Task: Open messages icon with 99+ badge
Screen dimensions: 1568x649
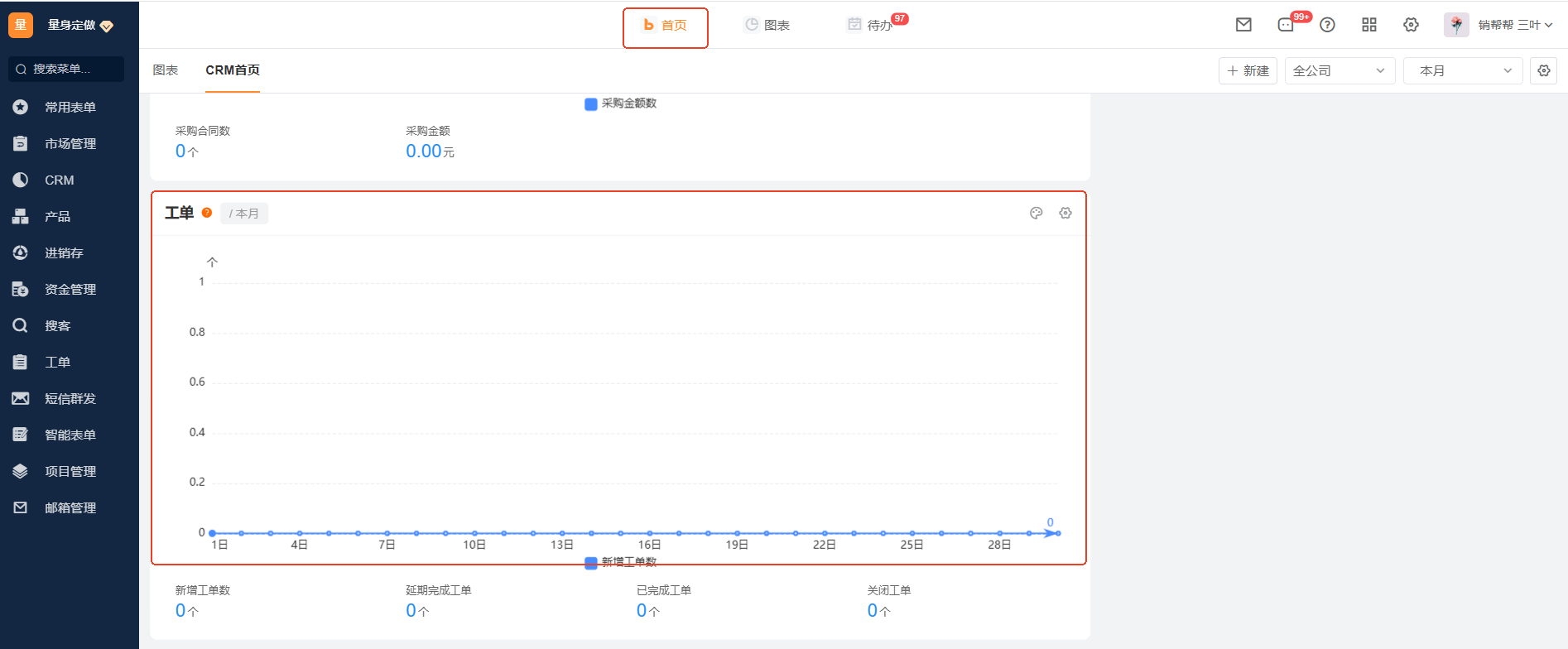Action: point(1286,25)
